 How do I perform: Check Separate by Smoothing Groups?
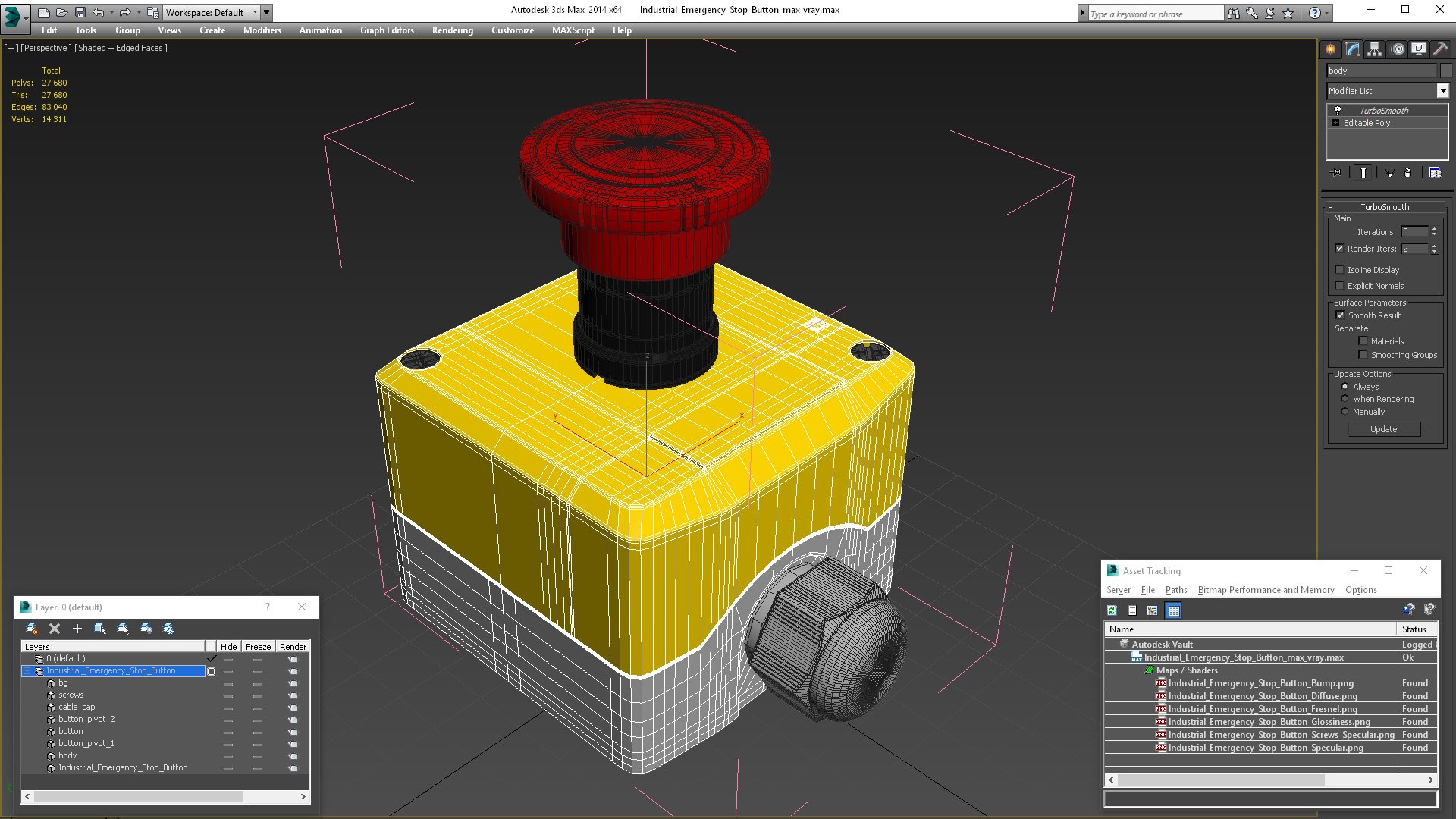click(1363, 355)
